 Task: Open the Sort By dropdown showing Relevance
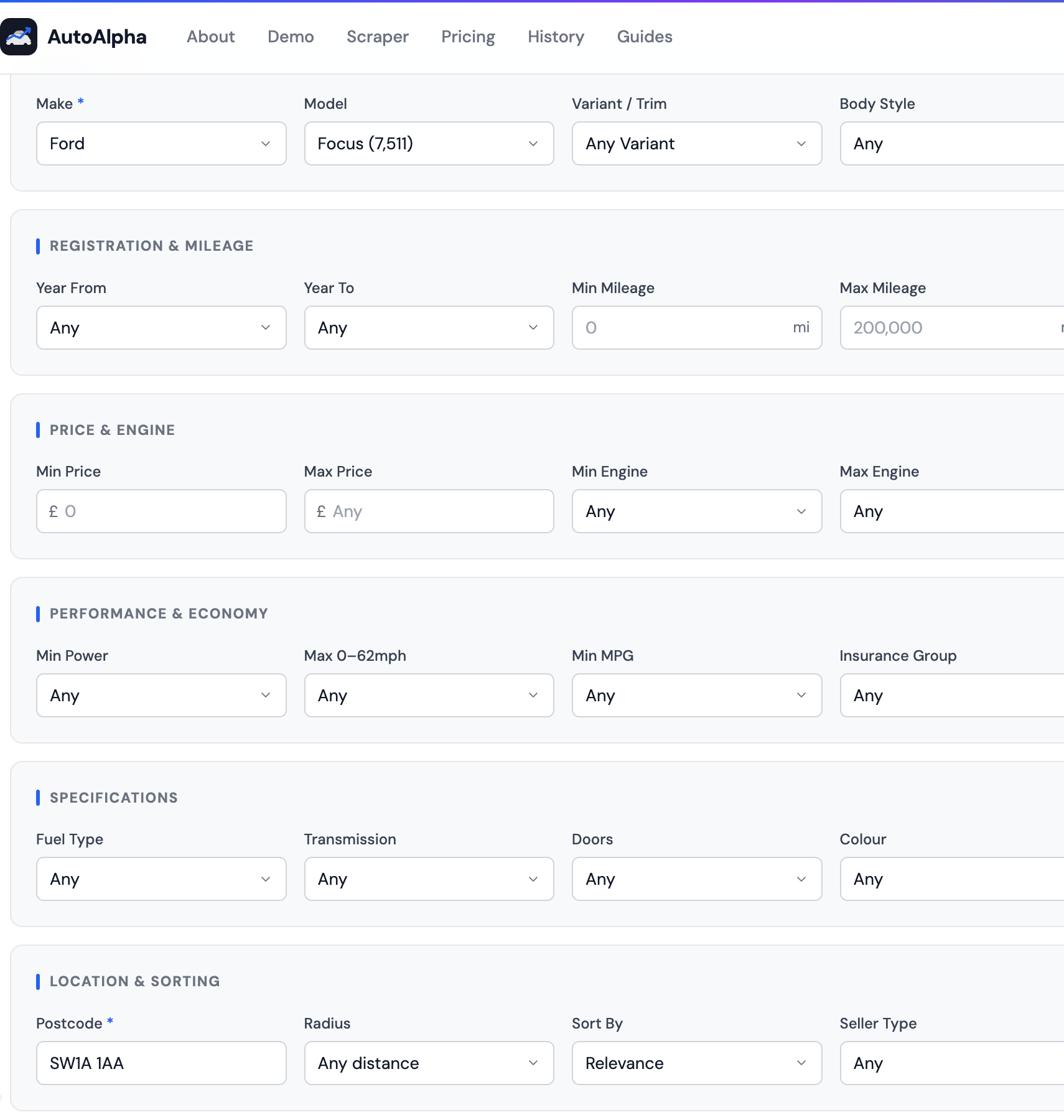pyautogui.click(x=696, y=1063)
